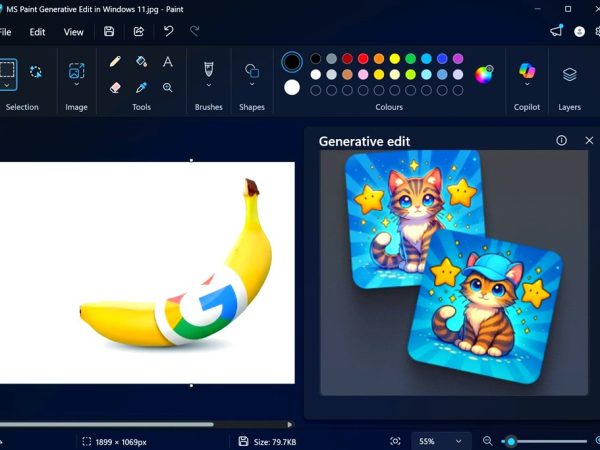This screenshot has height=450, width=600.
Task: Close the Generative edit panel
Action: (x=589, y=140)
